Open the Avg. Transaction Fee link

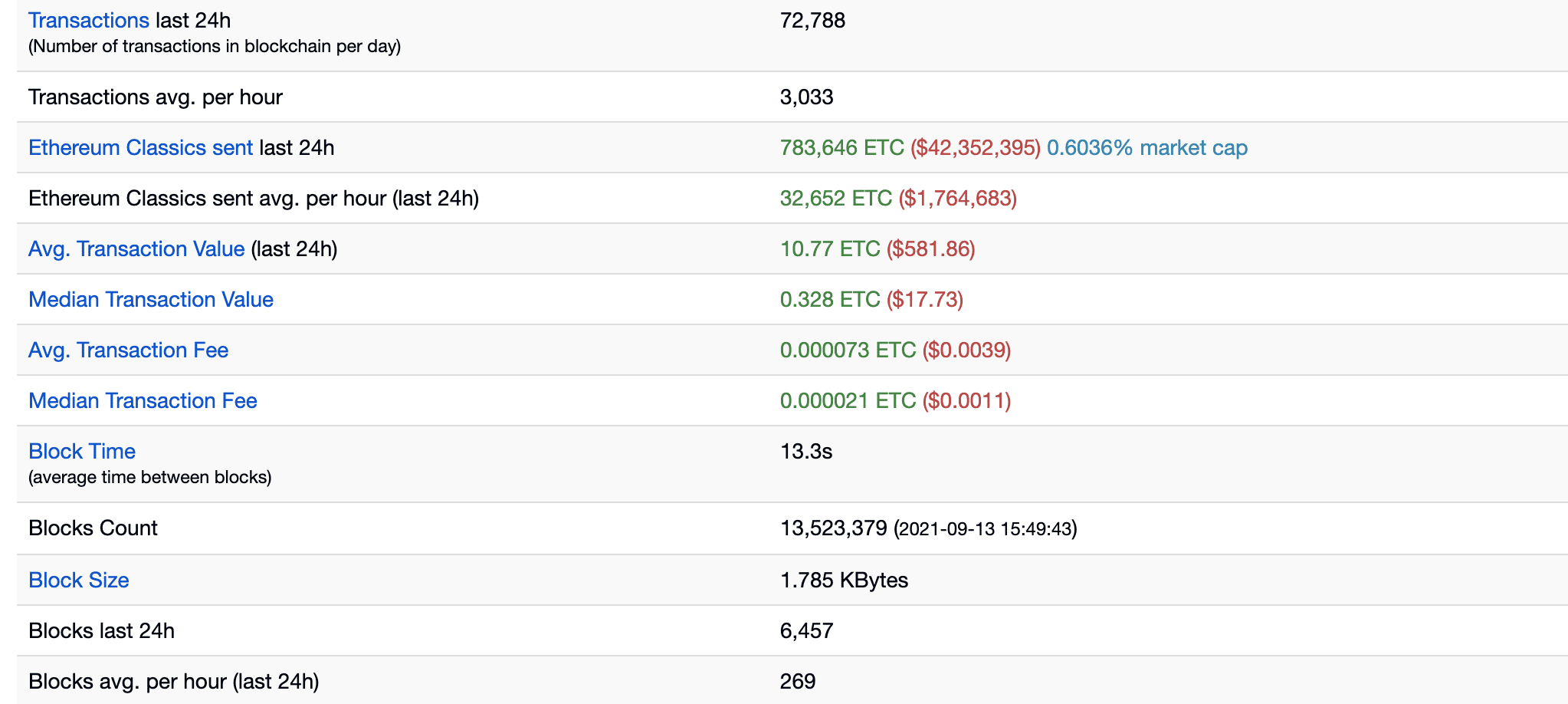(129, 350)
